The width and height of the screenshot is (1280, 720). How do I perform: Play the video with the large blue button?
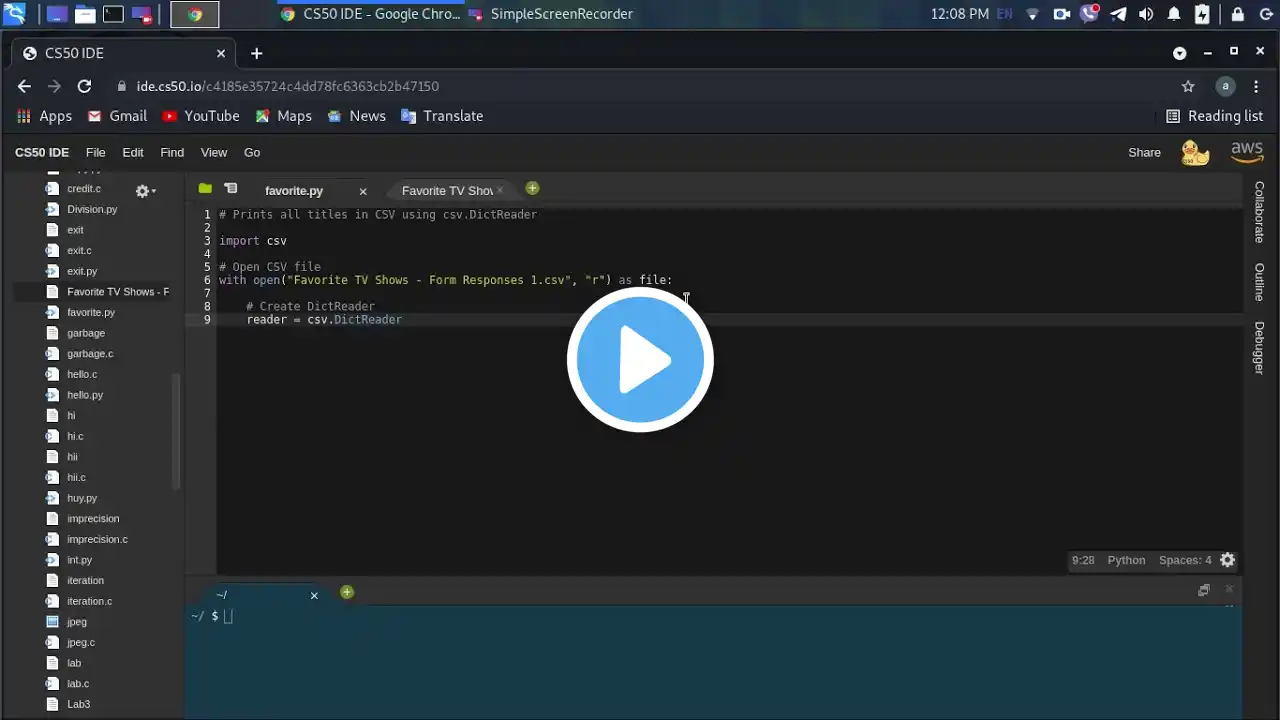[640, 359]
